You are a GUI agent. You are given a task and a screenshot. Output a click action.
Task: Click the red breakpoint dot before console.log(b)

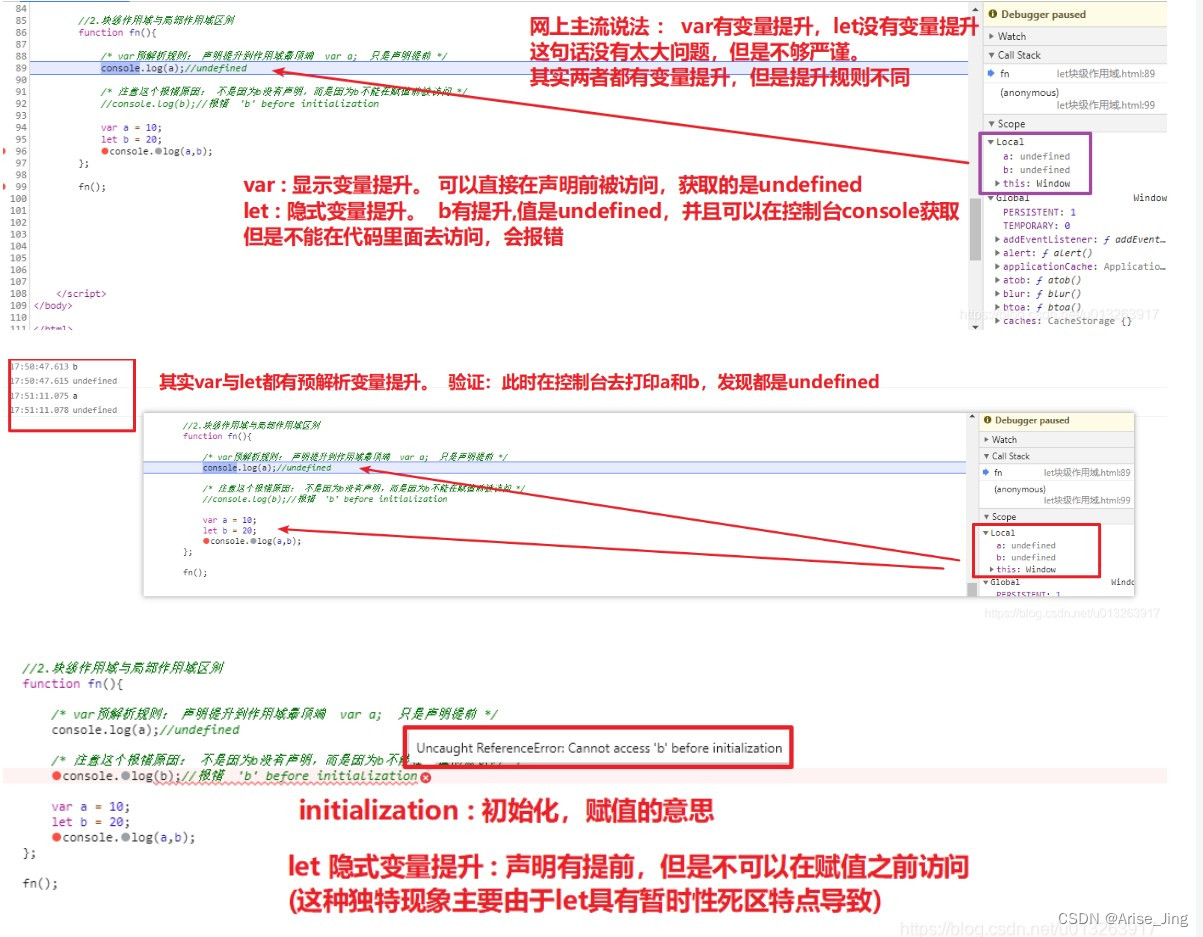[x=57, y=776]
